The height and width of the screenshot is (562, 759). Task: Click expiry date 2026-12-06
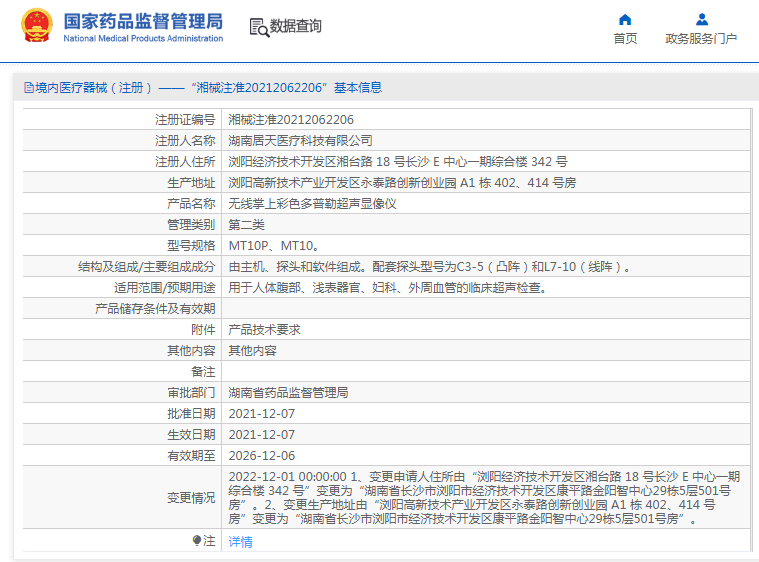pyautogui.click(x=262, y=456)
